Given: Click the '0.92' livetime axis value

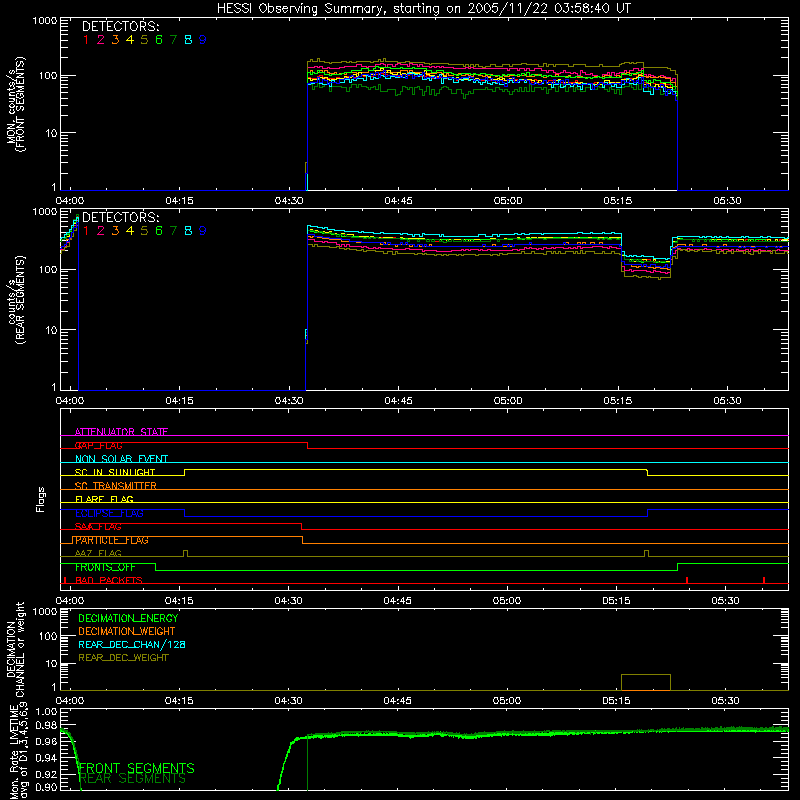Looking at the screenshot, I should pos(45,772).
